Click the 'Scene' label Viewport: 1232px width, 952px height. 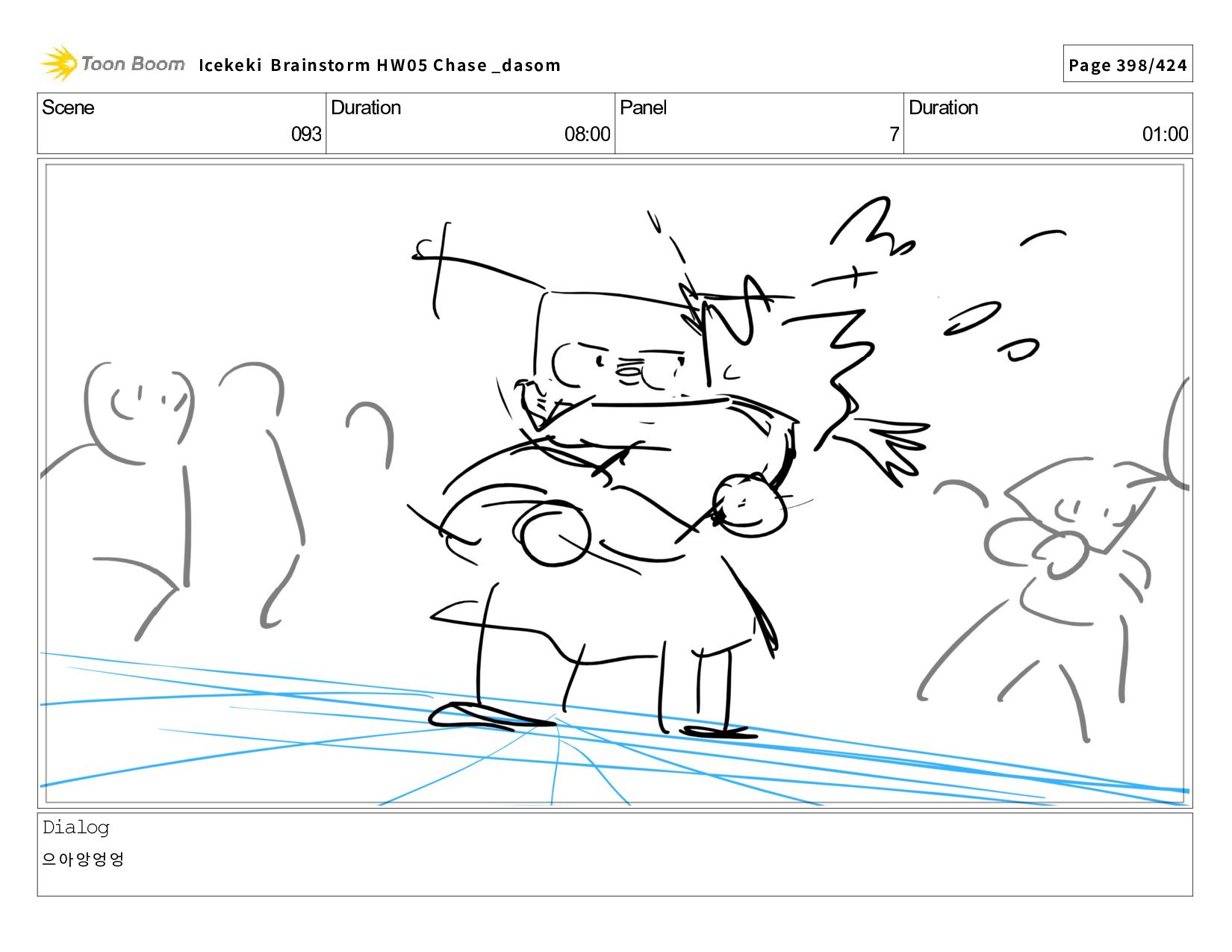point(68,108)
